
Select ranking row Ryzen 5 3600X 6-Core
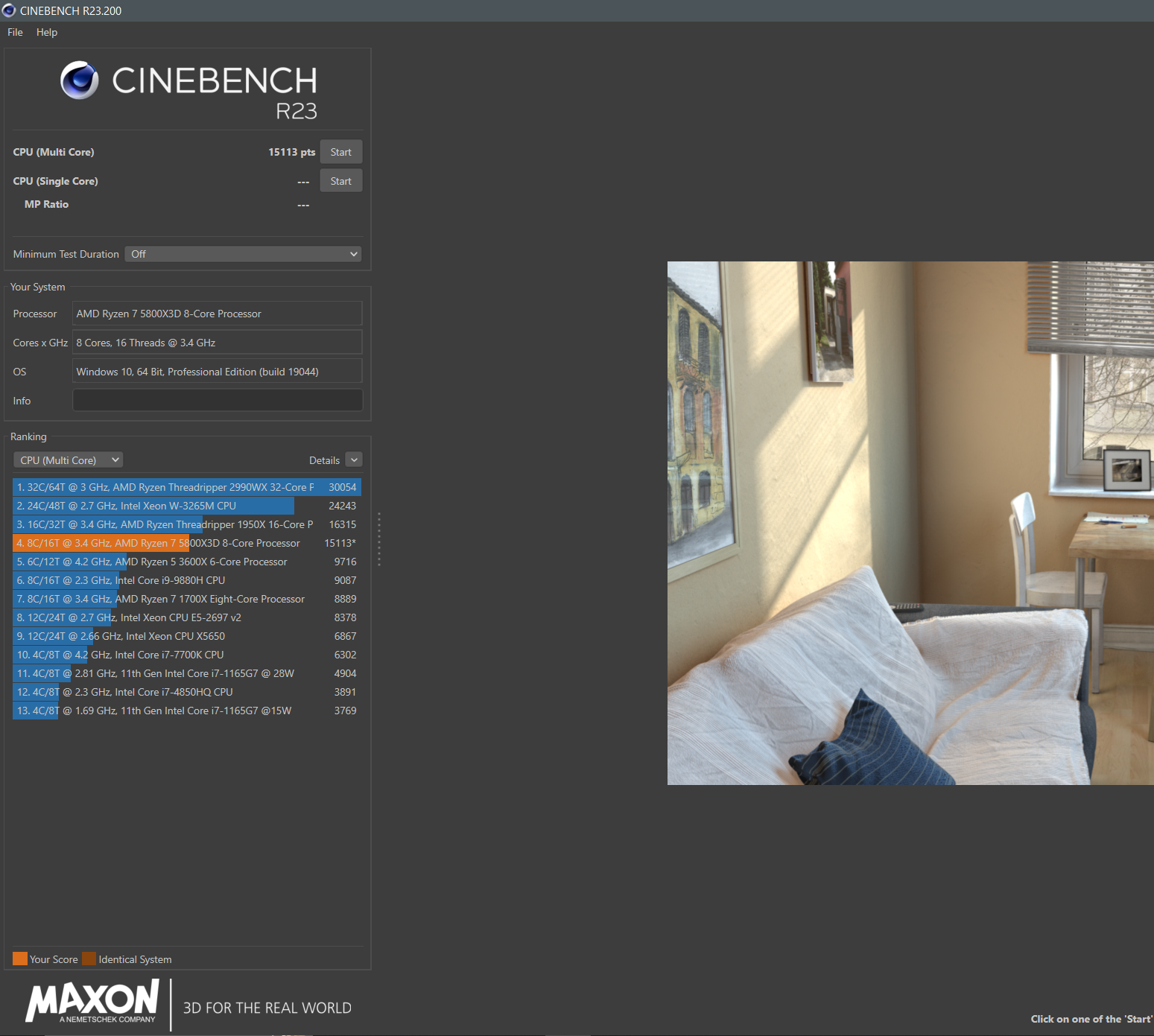(187, 562)
